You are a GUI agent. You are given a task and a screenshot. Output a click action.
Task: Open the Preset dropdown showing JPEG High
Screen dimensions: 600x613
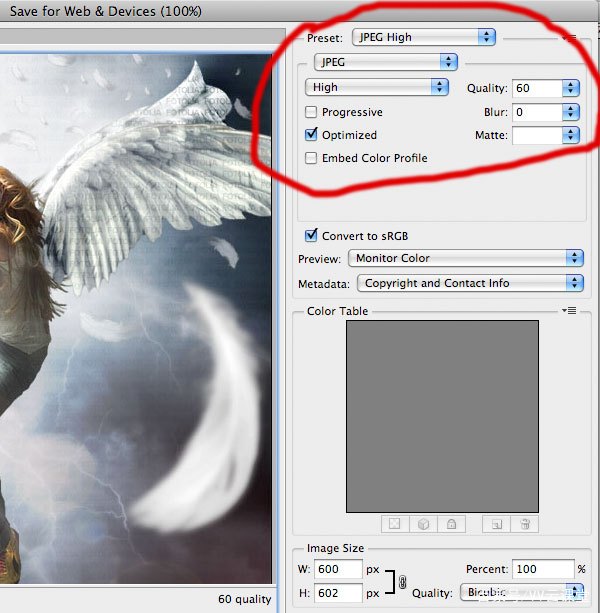(x=424, y=37)
